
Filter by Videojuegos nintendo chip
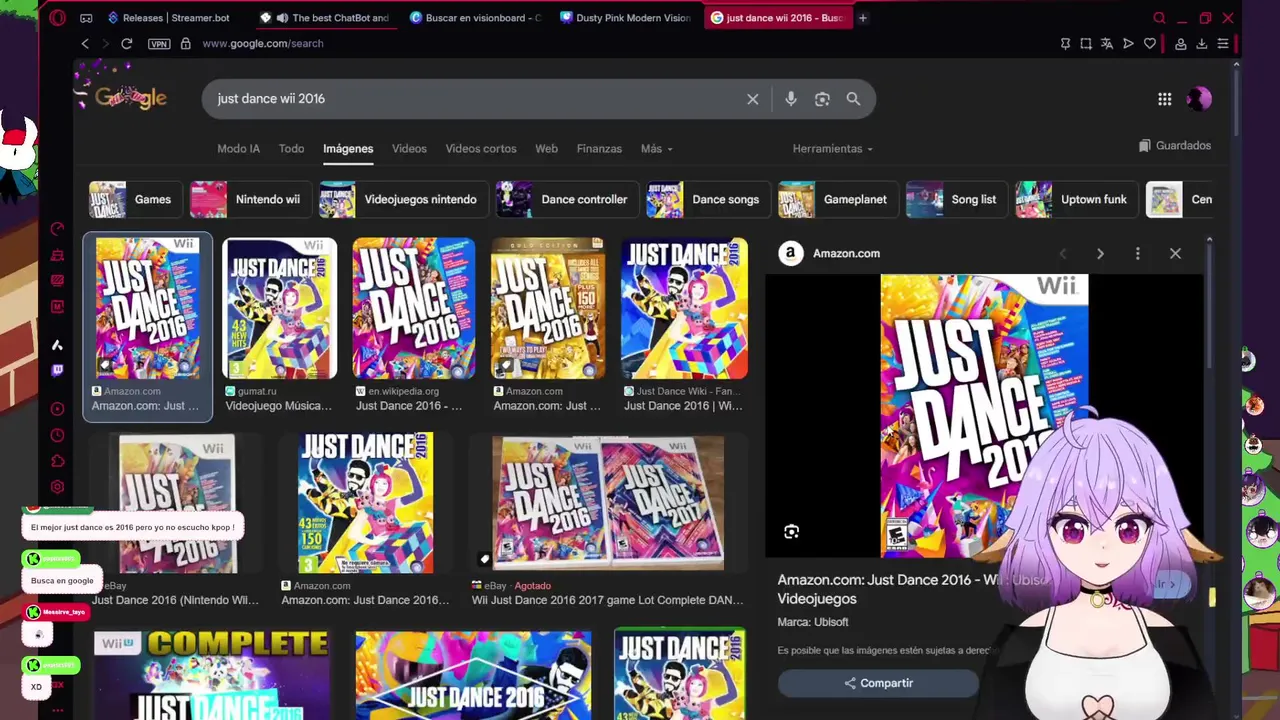(402, 199)
